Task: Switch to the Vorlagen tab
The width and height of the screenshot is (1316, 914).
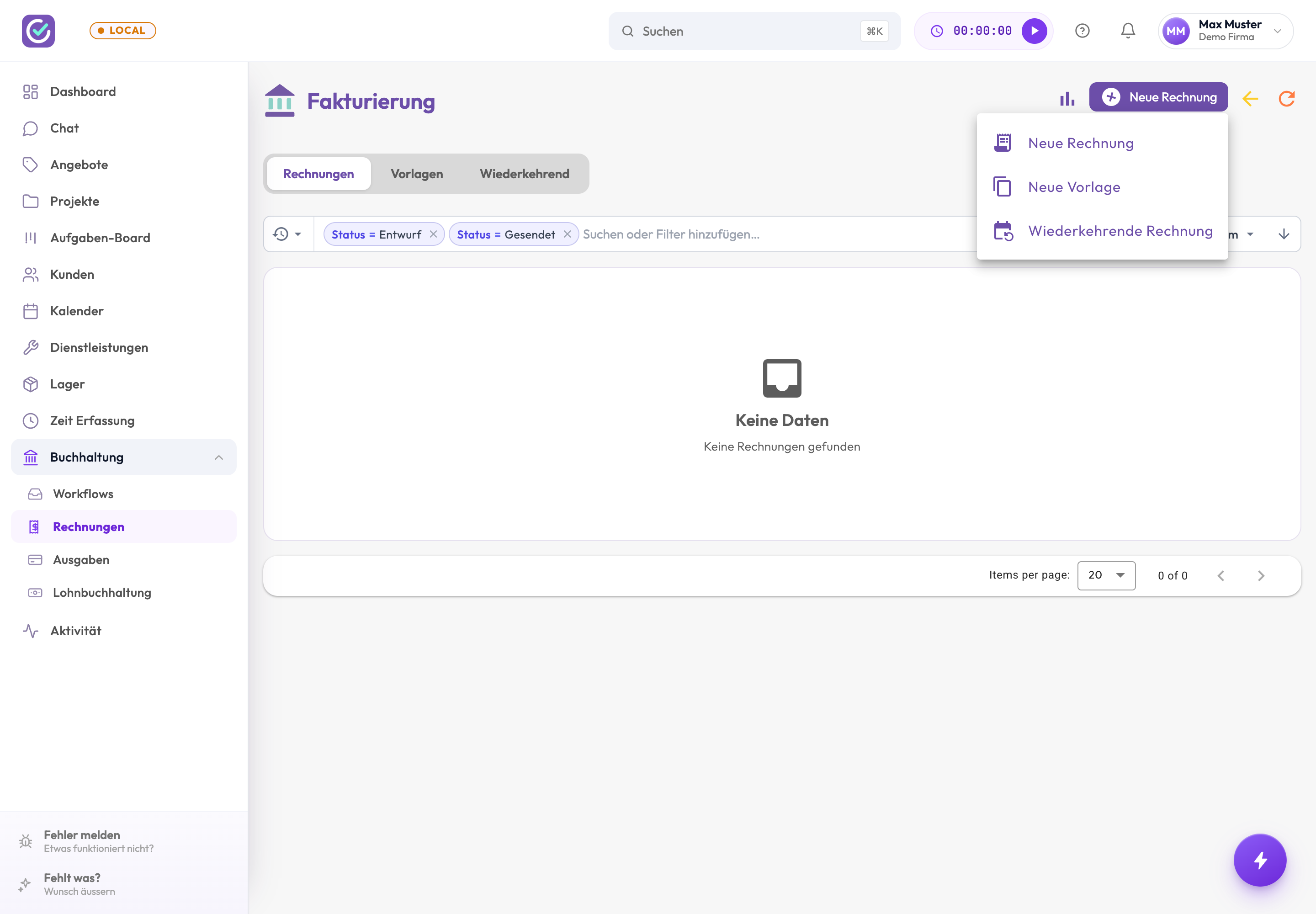Action: 417,174
